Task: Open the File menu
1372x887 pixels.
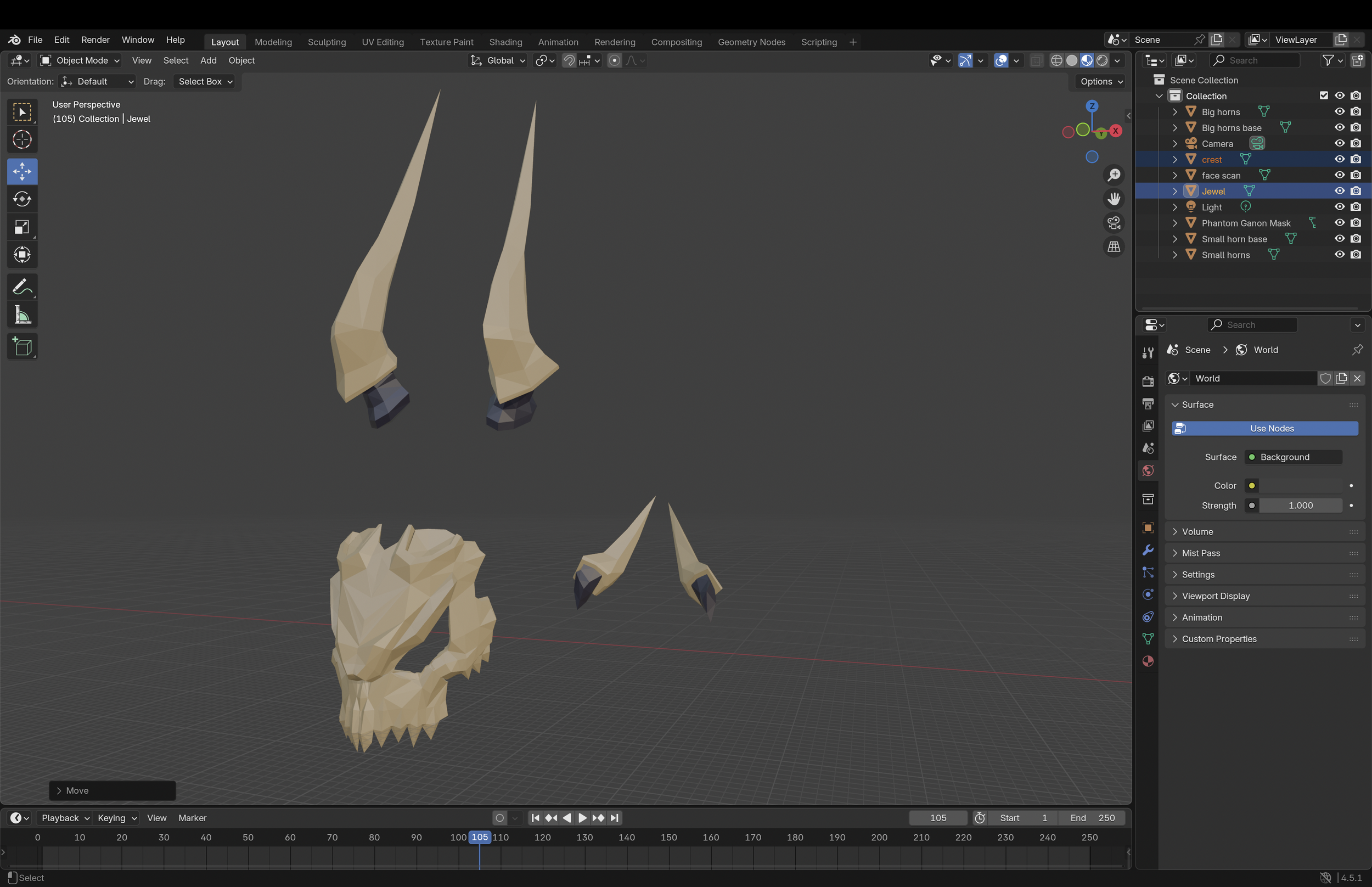Action: [35, 40]
